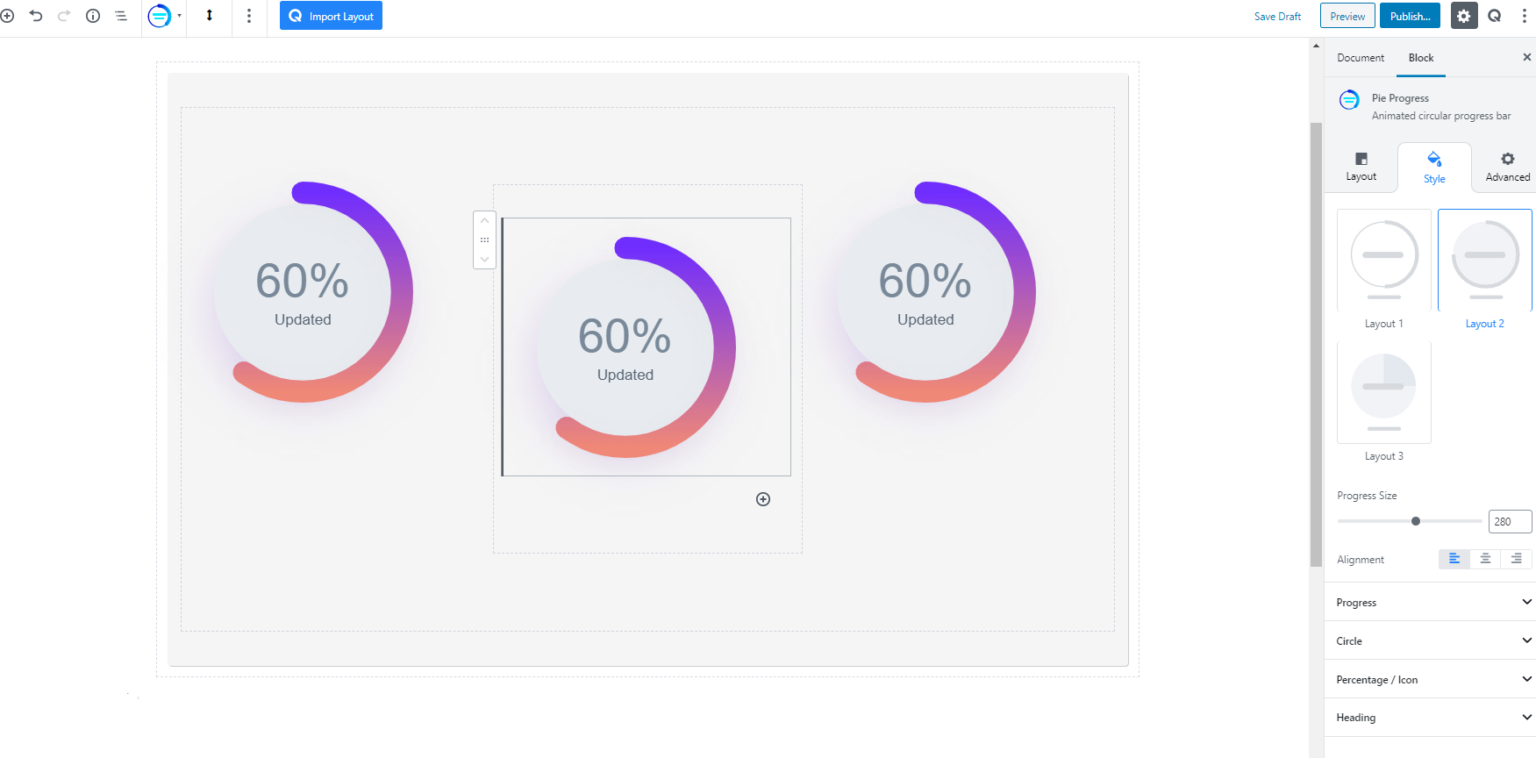Click the Pie Progress block type switcher icon
Image resolution: width=1536 pixels, height=758 pixels.
tap(160, 16)
